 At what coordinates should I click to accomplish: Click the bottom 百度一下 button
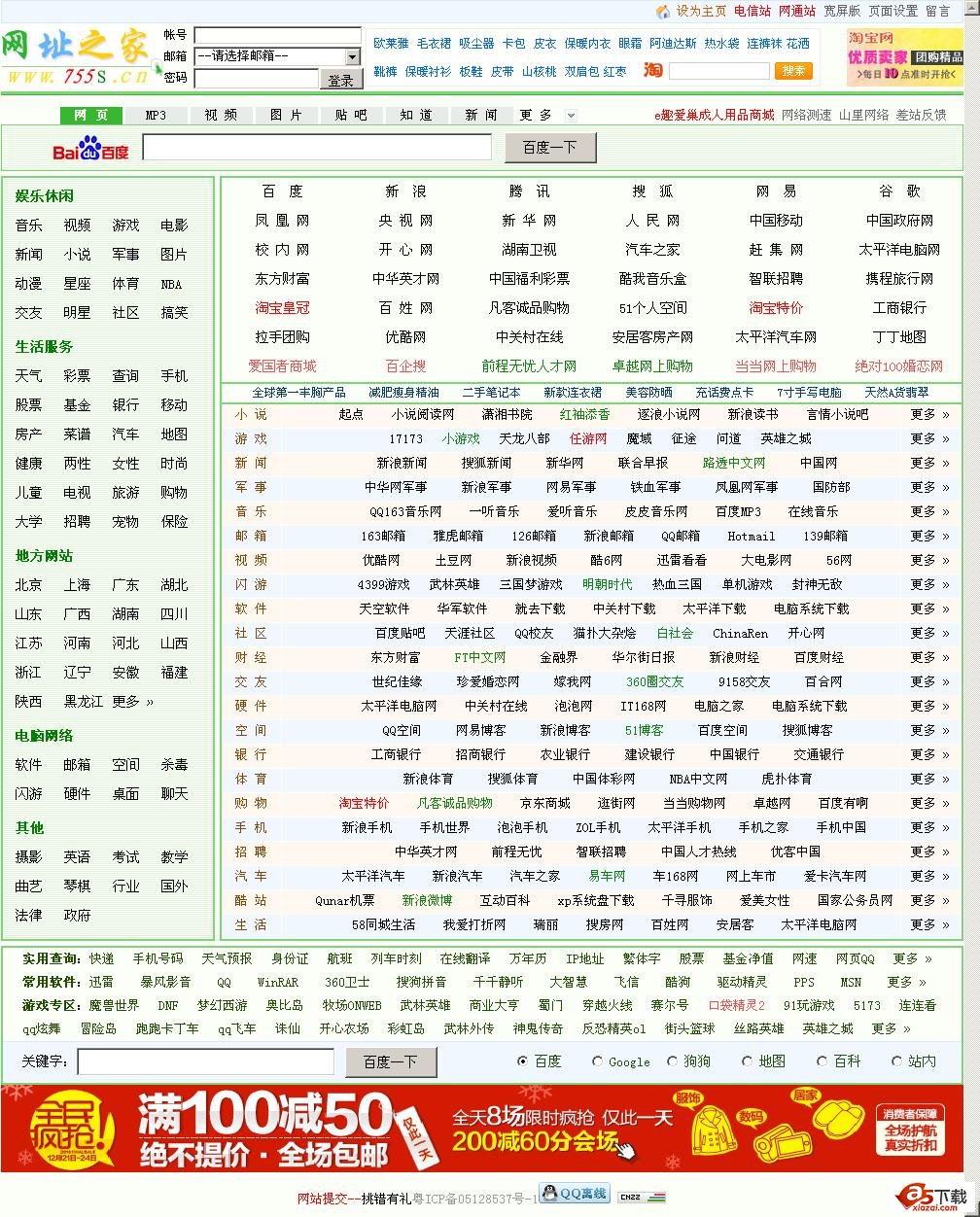tap(391, 1061)
